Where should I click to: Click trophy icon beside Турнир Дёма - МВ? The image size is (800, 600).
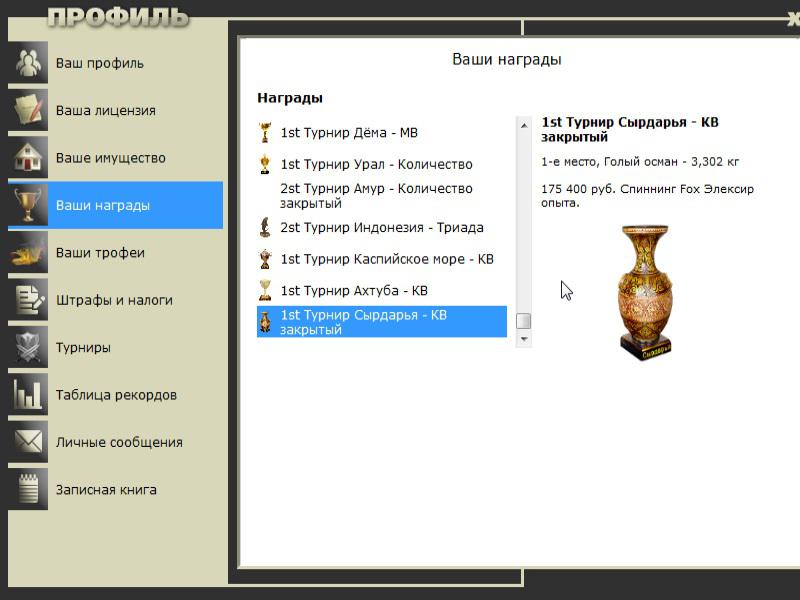265,133
